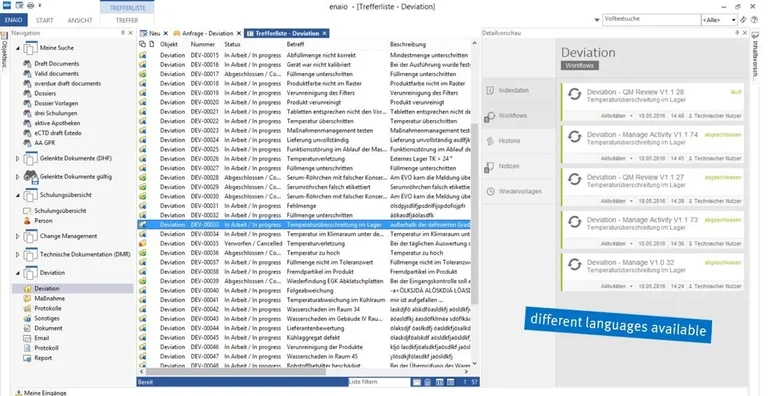The image size is (768, 396).
Task: Show the Historie section
Action: [519, 141]
